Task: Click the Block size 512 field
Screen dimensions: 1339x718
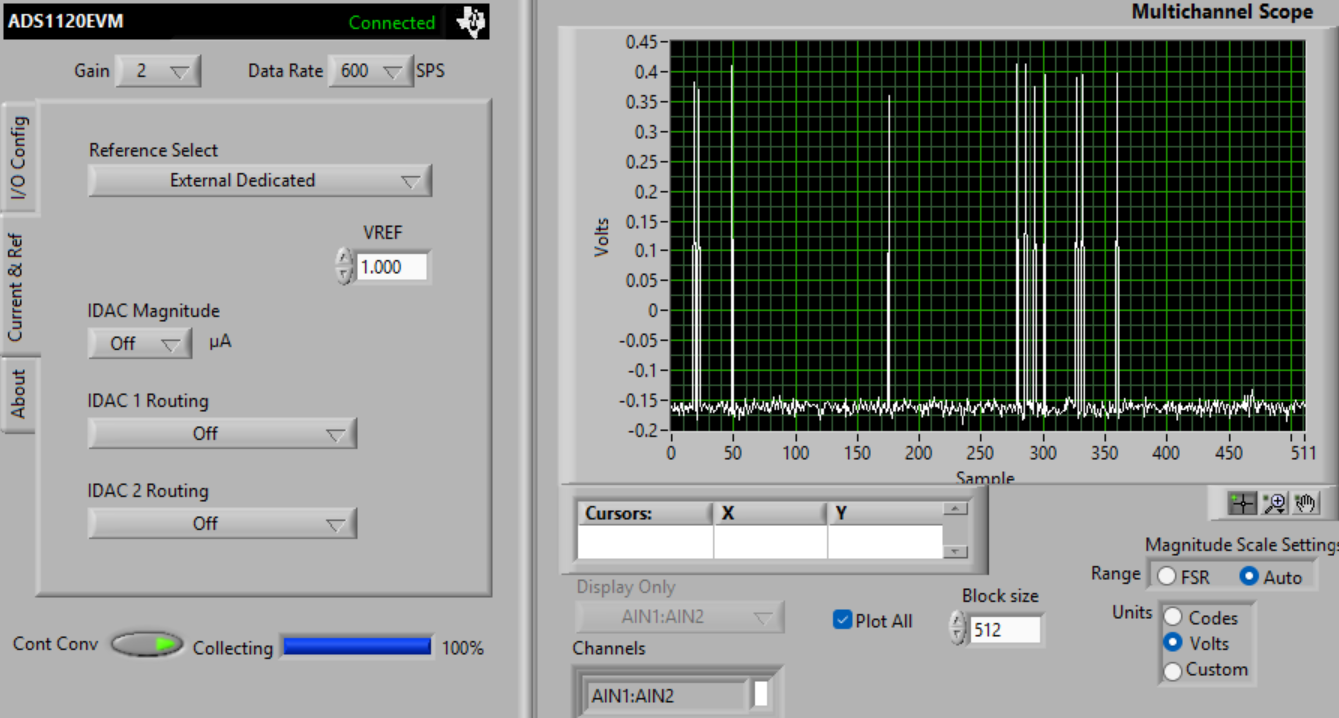Action: [x=1004, y=630]
